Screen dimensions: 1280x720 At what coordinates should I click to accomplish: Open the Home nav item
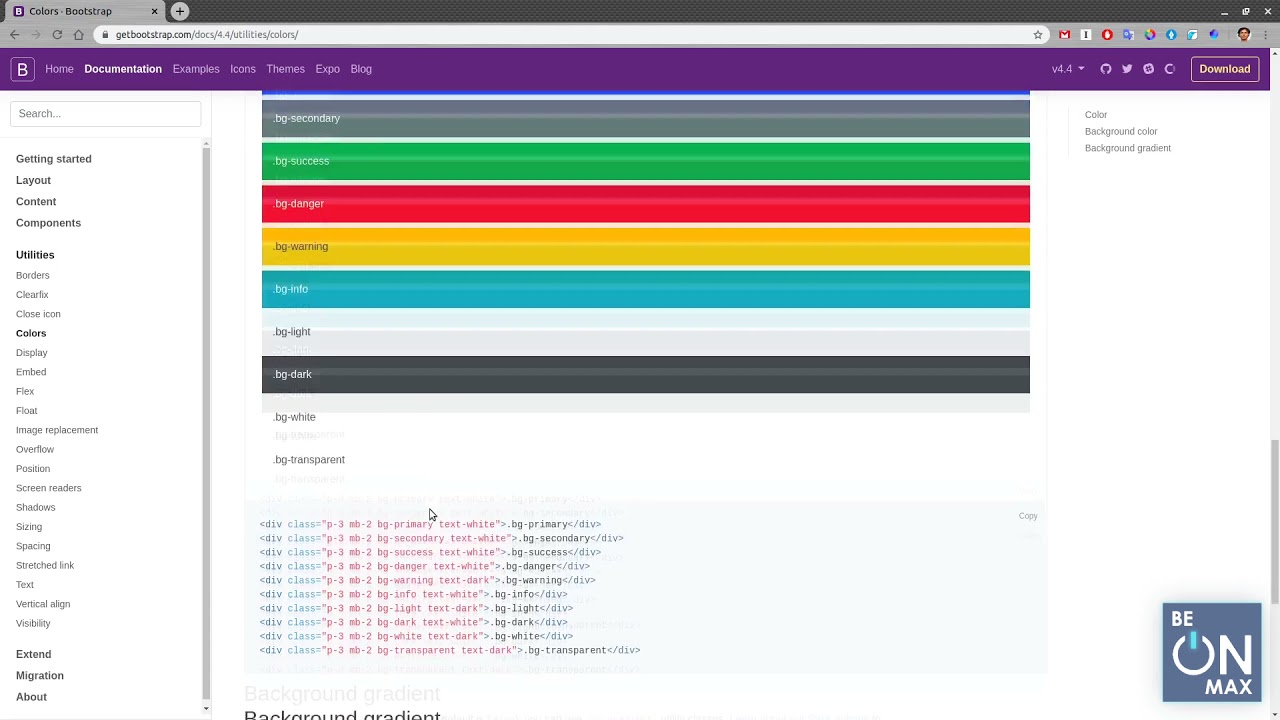59,69
